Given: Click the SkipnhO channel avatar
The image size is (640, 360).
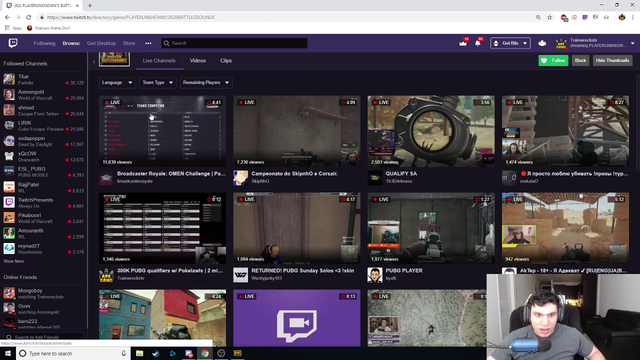Looking at the screenshot, I should 240,178.
